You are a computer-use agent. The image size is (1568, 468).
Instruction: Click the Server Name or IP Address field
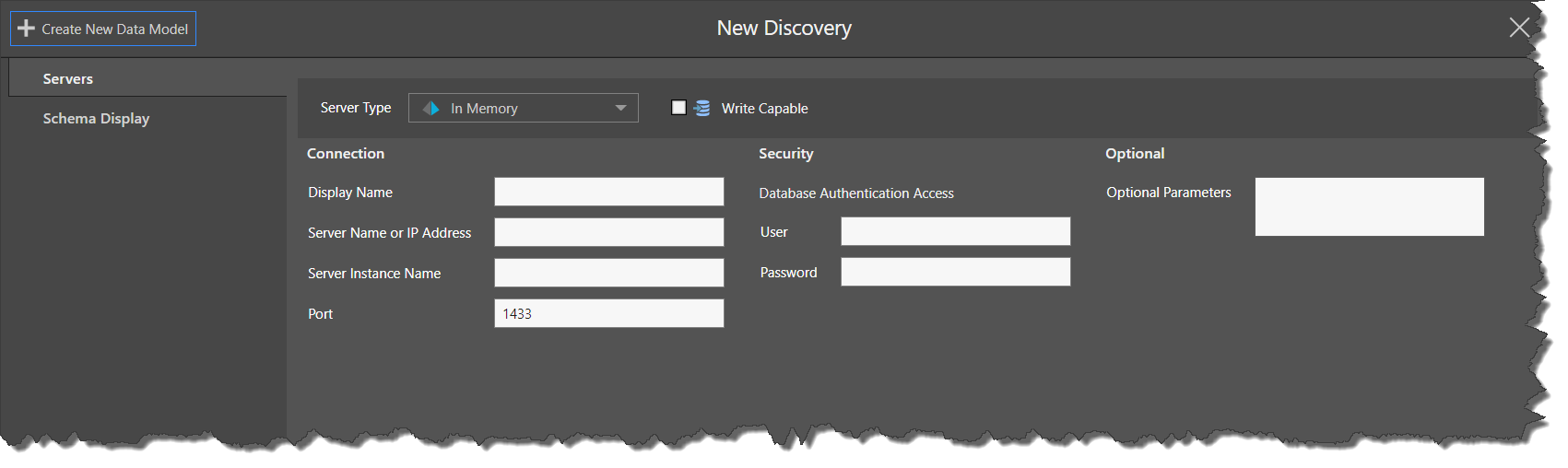[x=609, y=232]
